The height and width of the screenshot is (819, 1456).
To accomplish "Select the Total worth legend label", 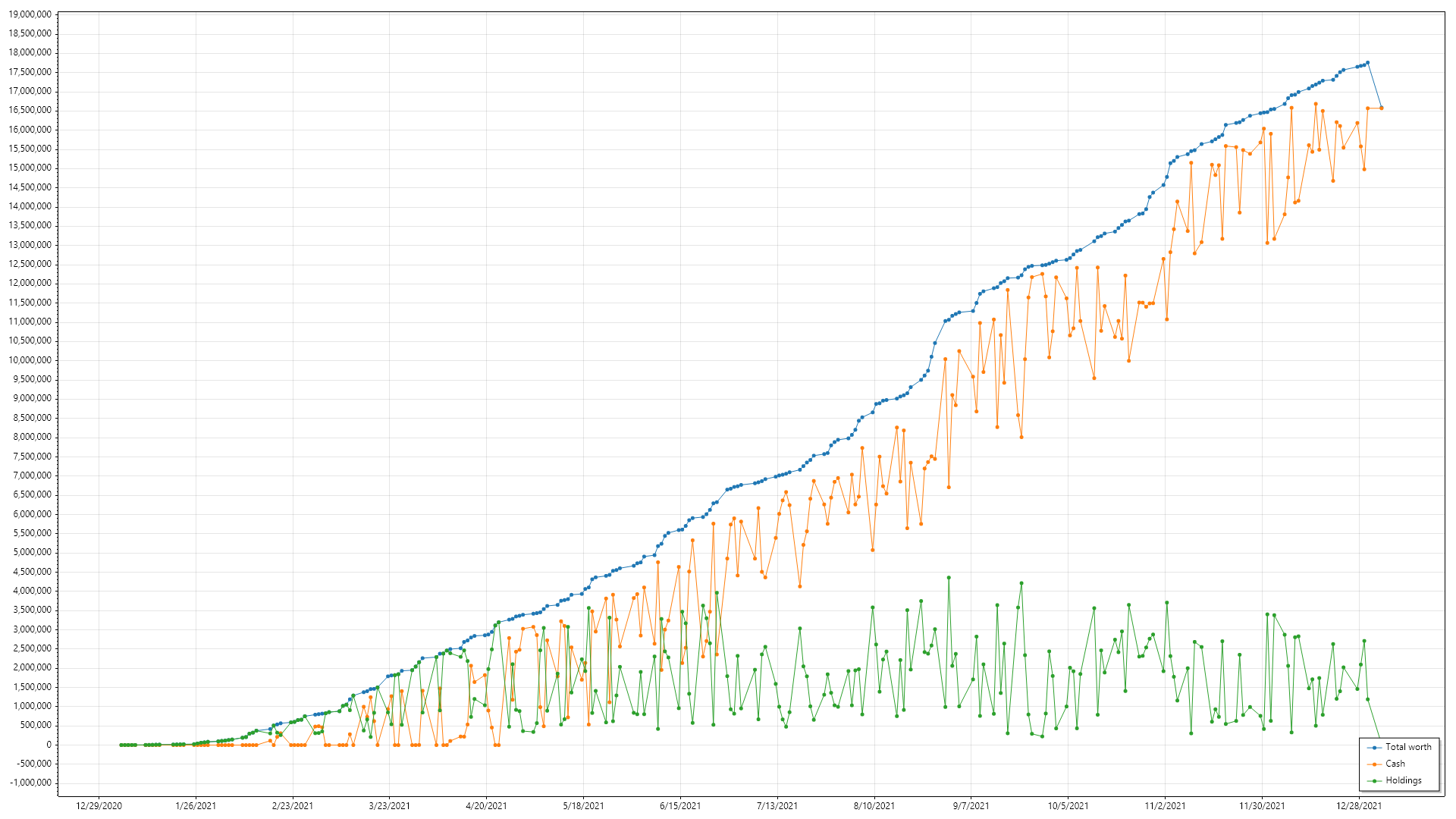I will [1408, 747].
